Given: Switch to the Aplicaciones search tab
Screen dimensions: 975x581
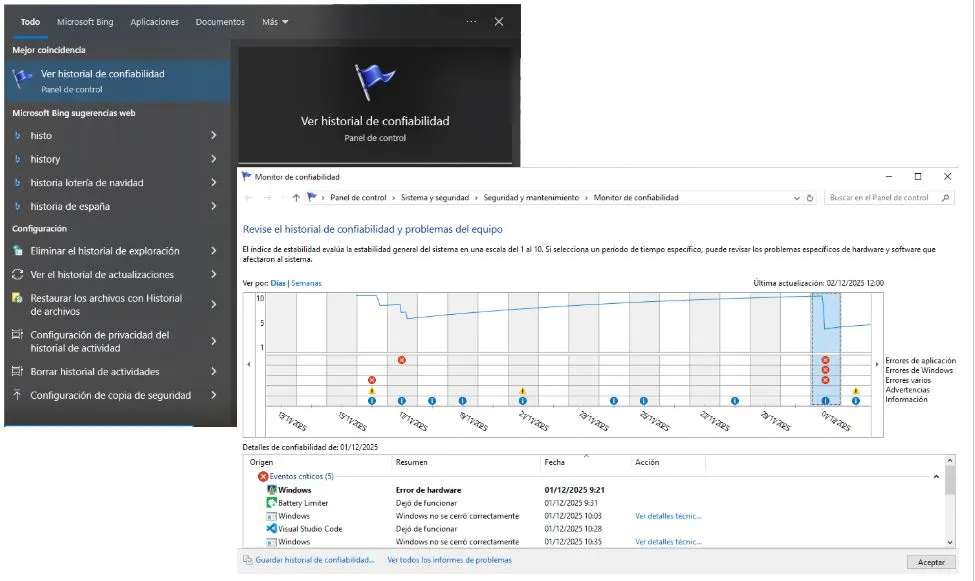Looking at the screenshot, I should (x=154, y=22).
